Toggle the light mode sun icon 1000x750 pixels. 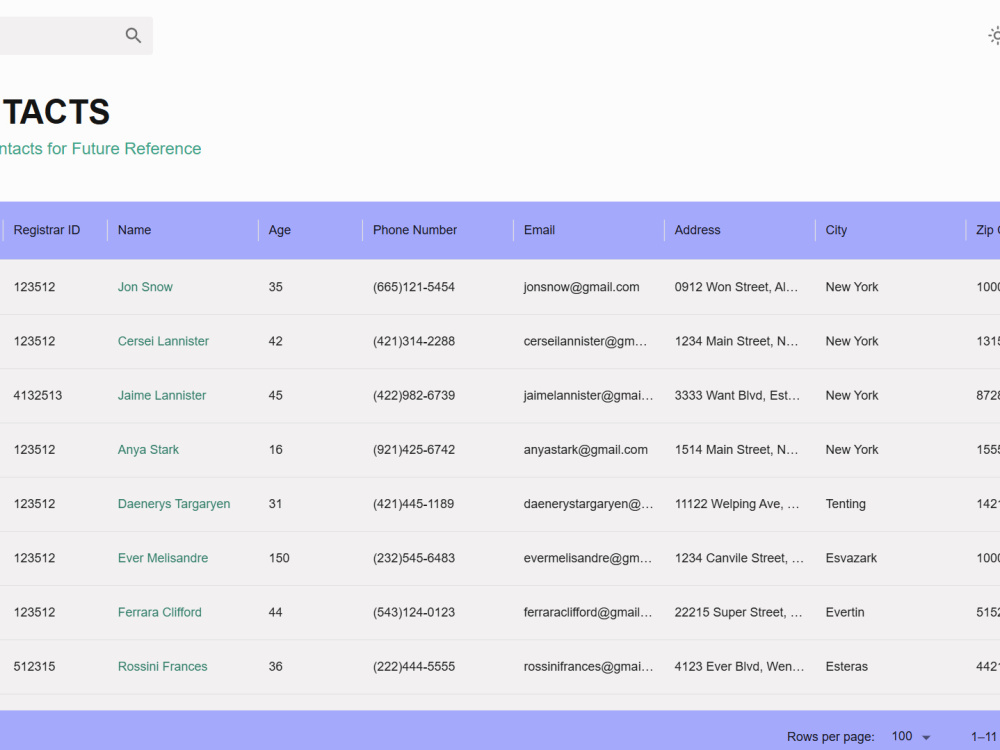[994, 35]
